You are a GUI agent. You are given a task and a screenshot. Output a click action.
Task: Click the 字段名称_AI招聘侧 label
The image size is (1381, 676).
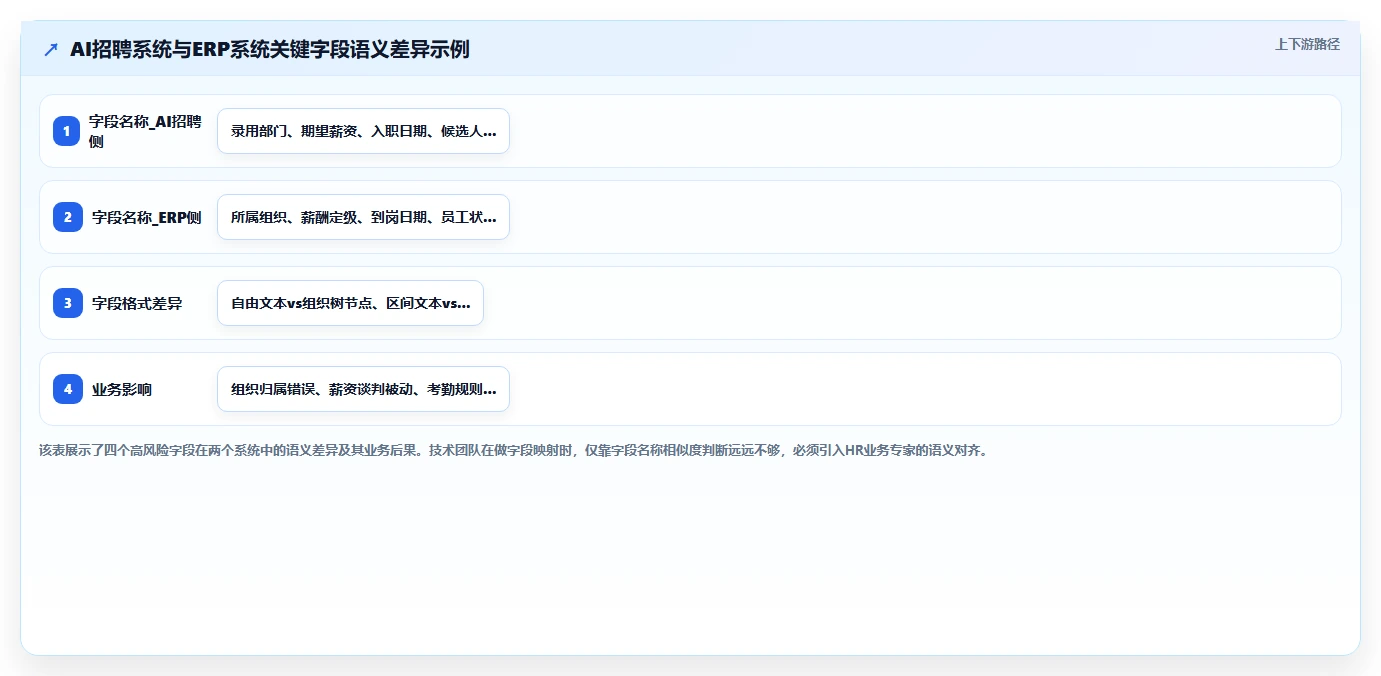click(145, 131)
